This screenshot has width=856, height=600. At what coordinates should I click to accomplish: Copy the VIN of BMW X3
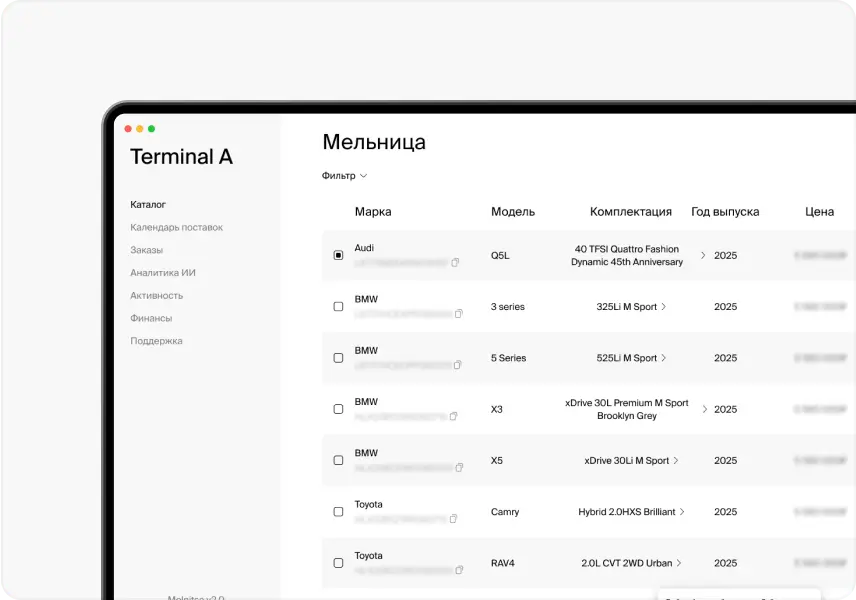click(x=453, y=416)
